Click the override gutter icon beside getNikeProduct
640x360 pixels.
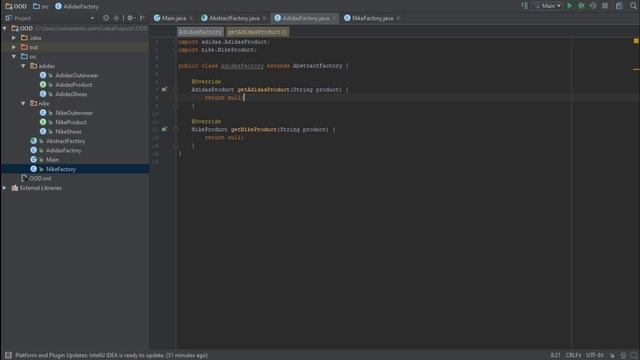point(164,129)
